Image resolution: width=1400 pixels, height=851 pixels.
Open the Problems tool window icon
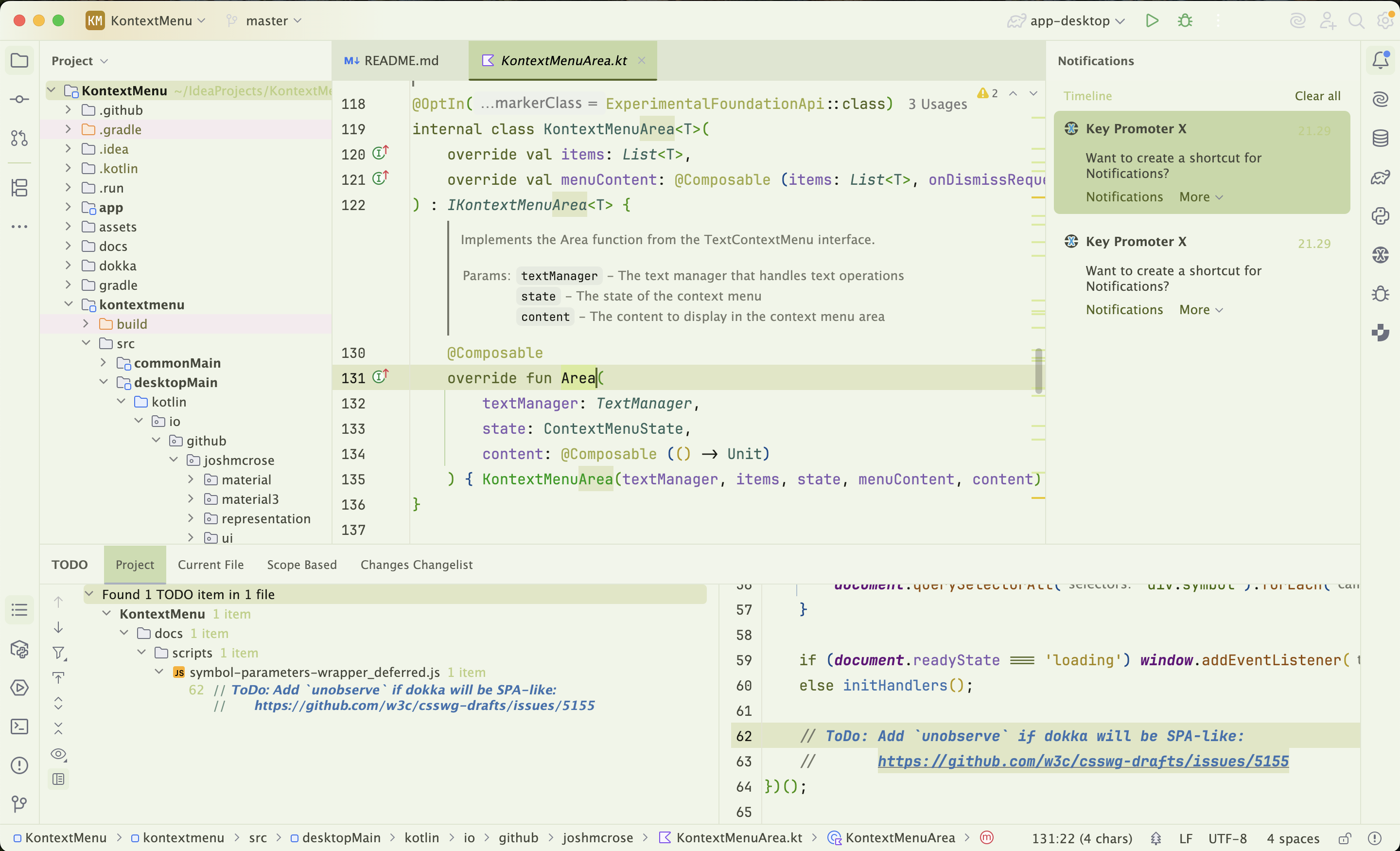pyautogui.click(x=19, y=765)
